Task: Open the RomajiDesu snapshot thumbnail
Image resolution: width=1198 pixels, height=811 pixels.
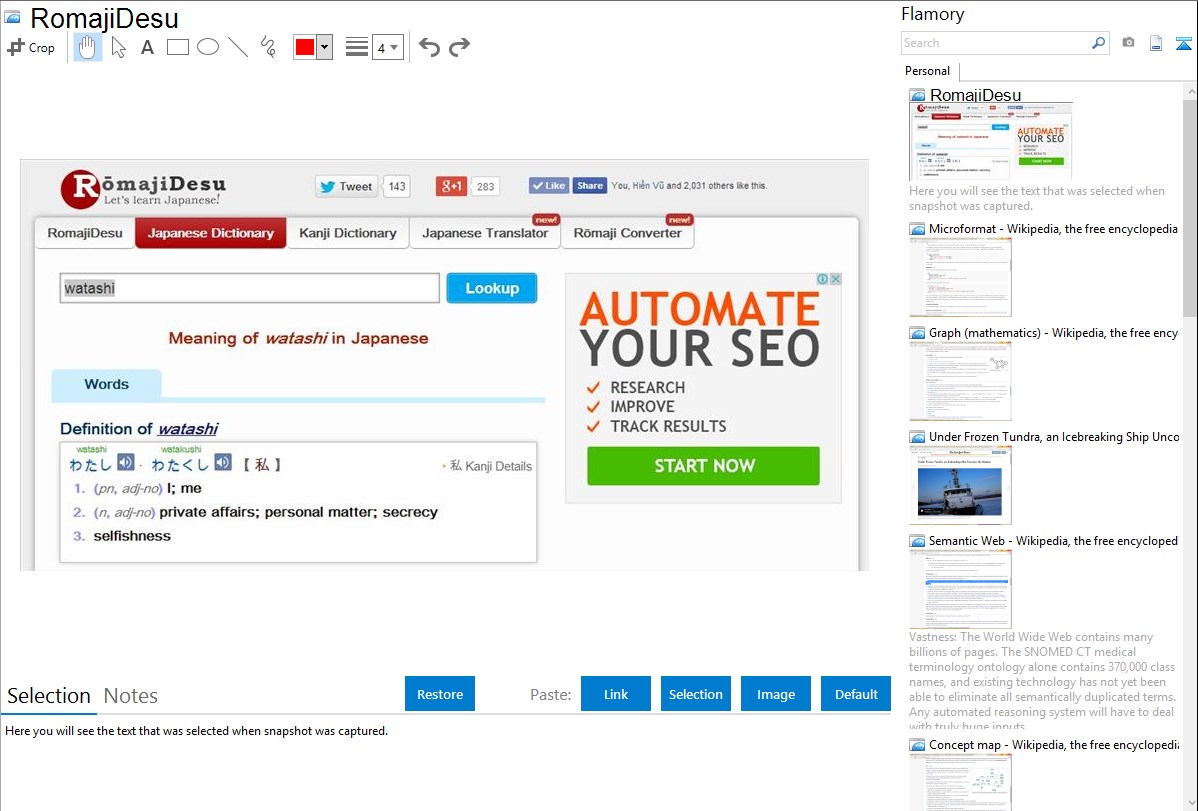Action: [x=991, y=141]
